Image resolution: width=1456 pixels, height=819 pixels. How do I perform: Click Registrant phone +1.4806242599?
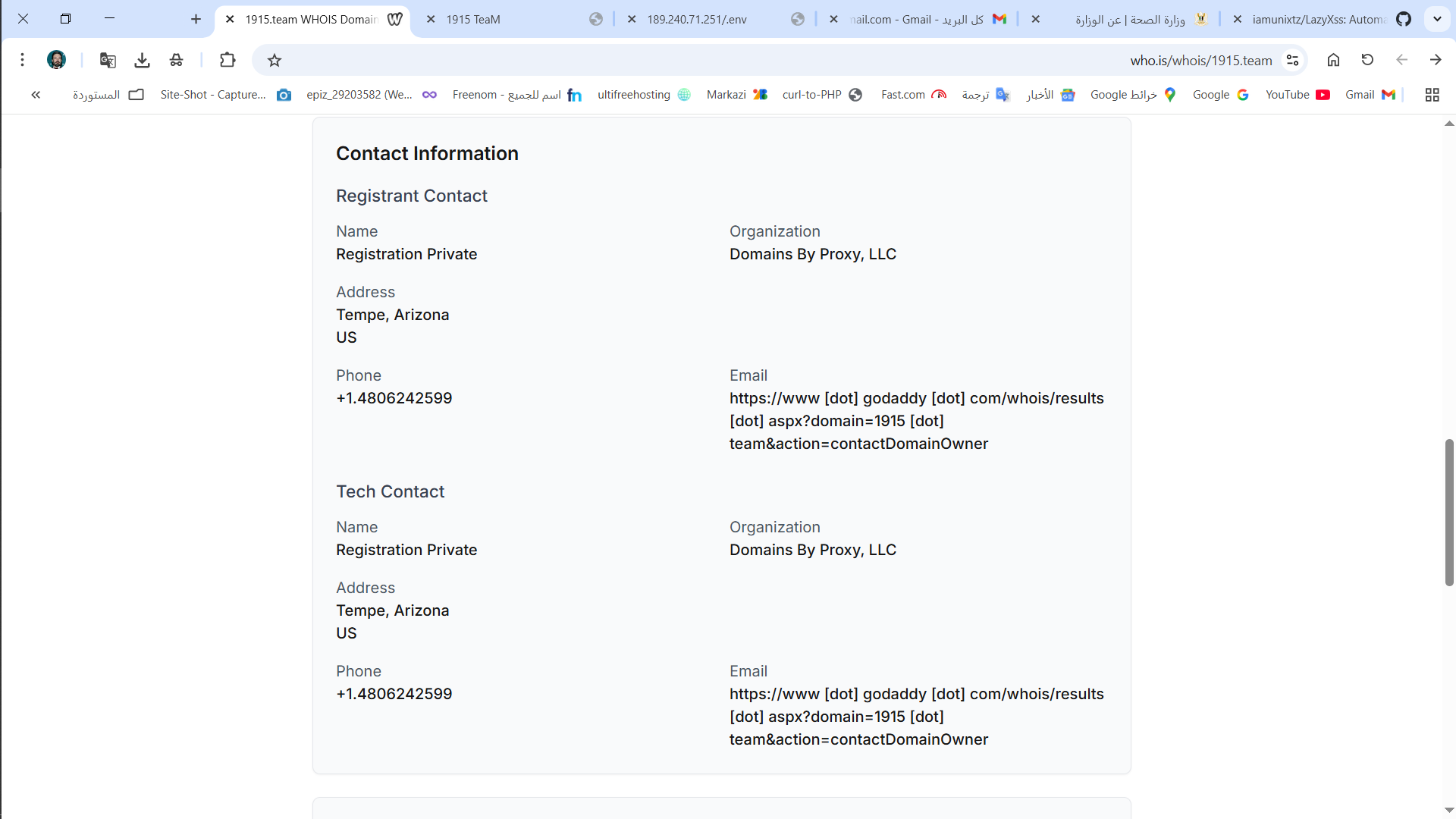[x=394, y=398]
